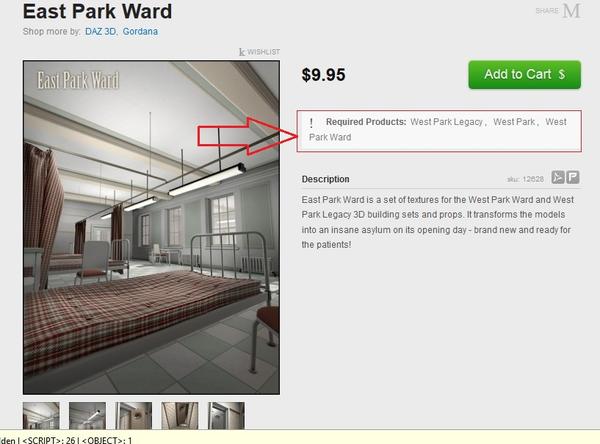Open West Park Legacy required product

tap(446, 122)
